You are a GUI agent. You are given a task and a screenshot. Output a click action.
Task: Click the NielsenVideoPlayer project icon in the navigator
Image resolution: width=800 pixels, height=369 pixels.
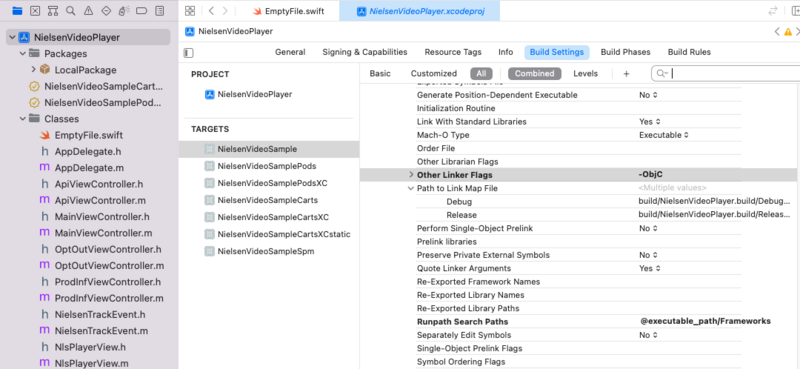tap(23, 37)
